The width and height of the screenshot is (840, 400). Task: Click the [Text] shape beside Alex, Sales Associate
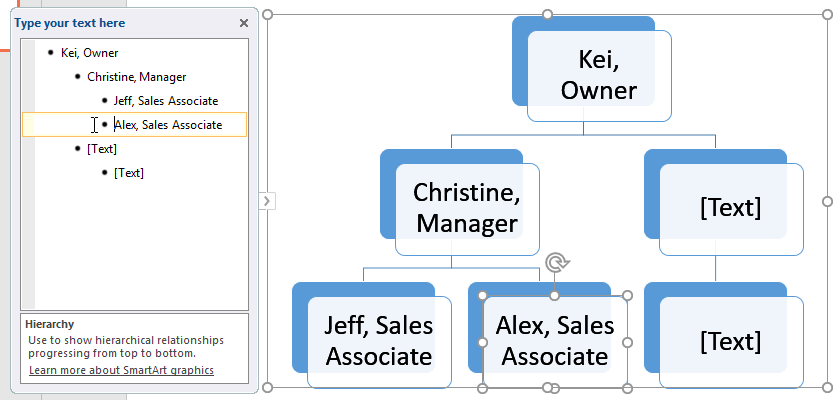(x=730, y=341)
